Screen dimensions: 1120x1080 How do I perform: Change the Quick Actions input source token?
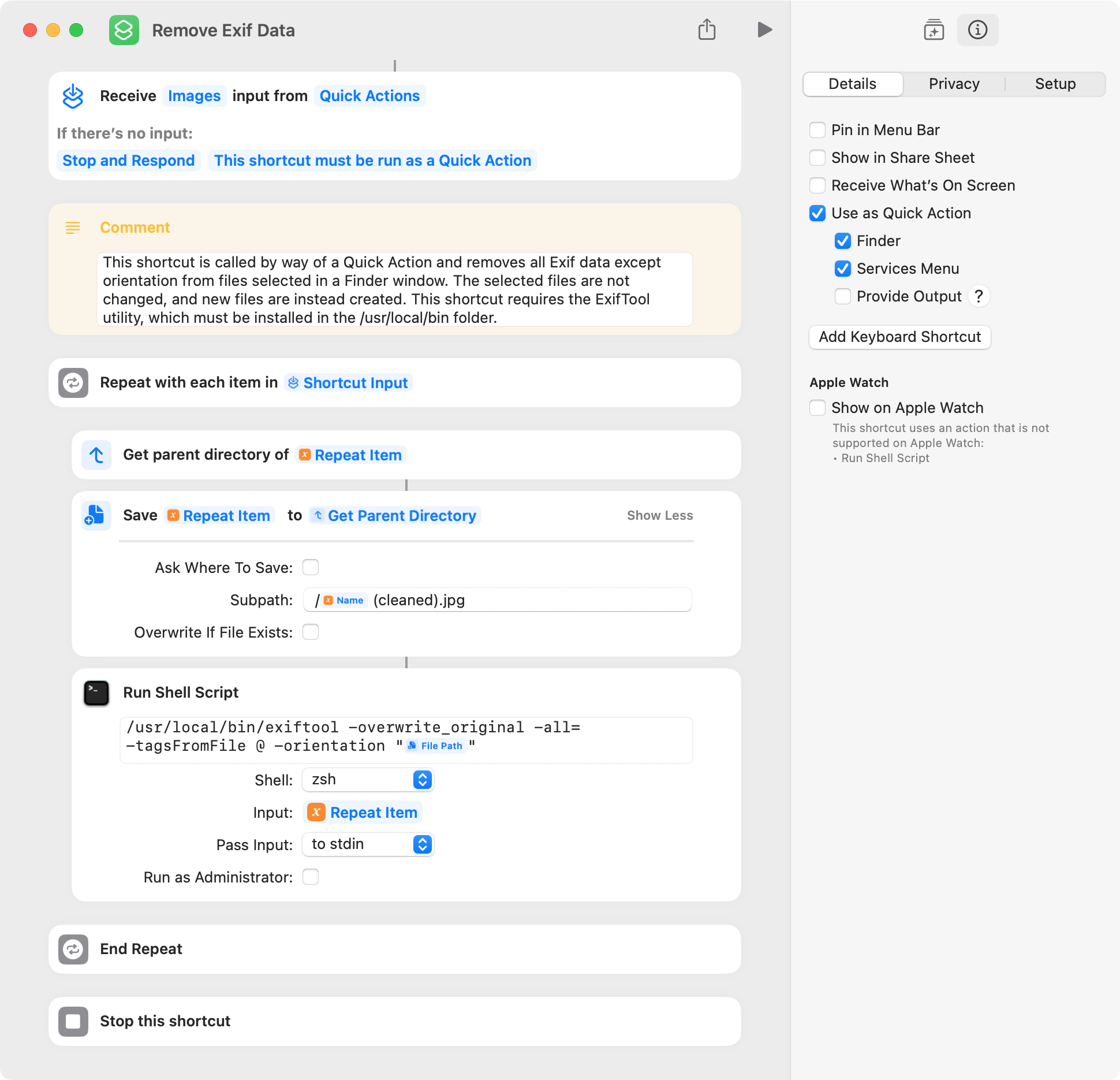pos(369,96)
